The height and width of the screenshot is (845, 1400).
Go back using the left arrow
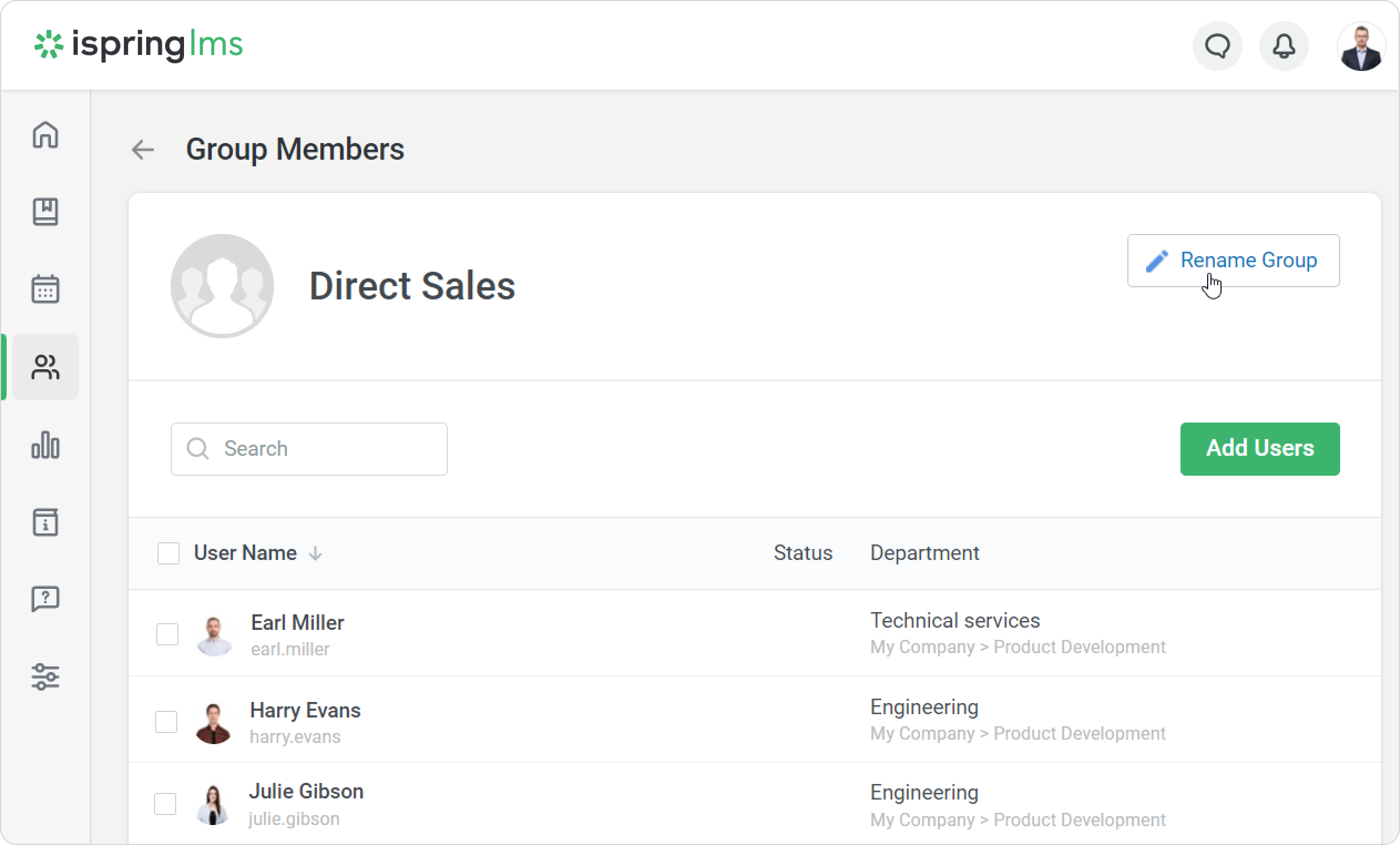point(142,150)
